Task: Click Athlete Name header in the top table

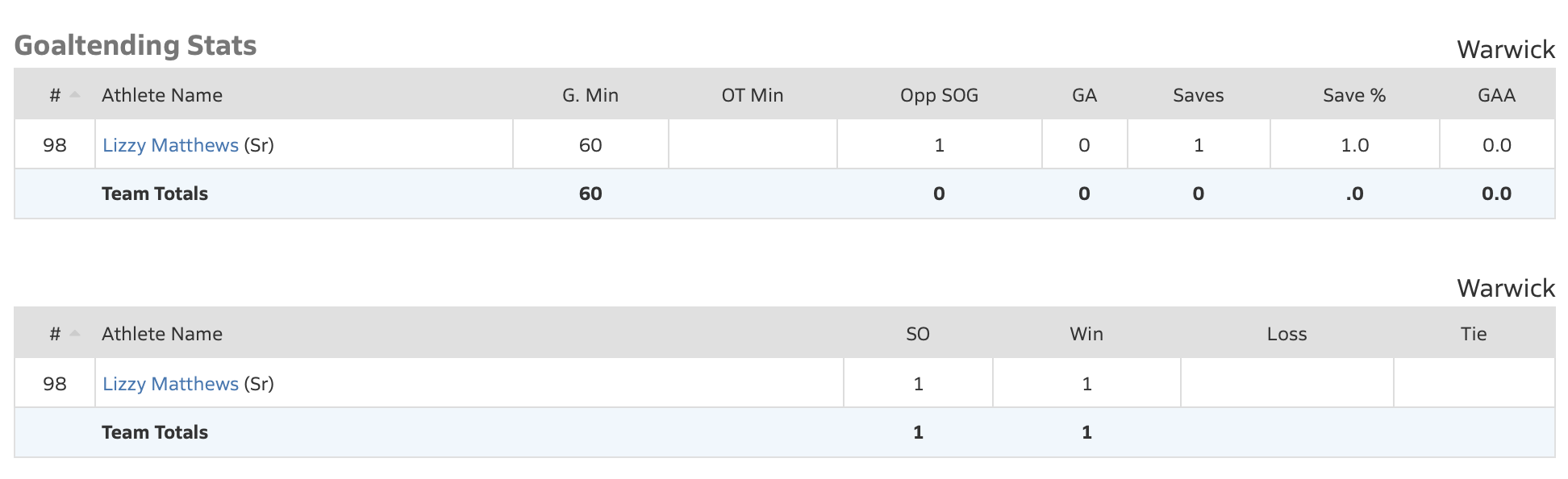Action: 162,95
